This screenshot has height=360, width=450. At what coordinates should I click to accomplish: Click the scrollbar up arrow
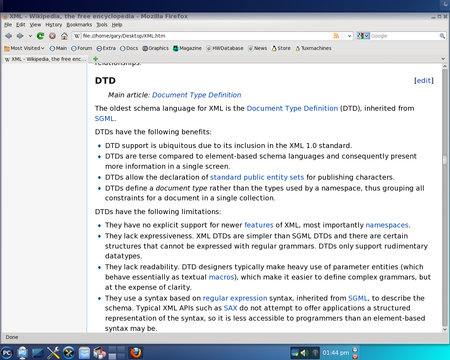pos(445,67)
